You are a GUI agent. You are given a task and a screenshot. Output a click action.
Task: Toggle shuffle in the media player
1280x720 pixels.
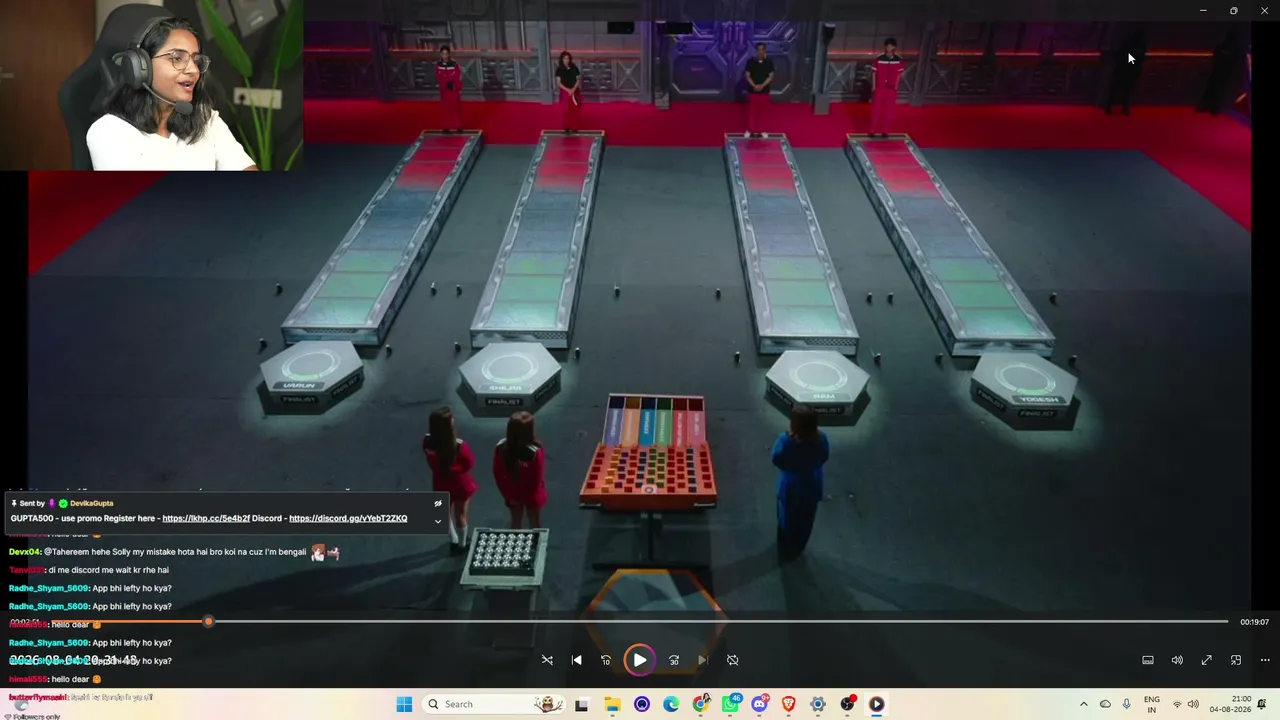click(x=547, y=660)
